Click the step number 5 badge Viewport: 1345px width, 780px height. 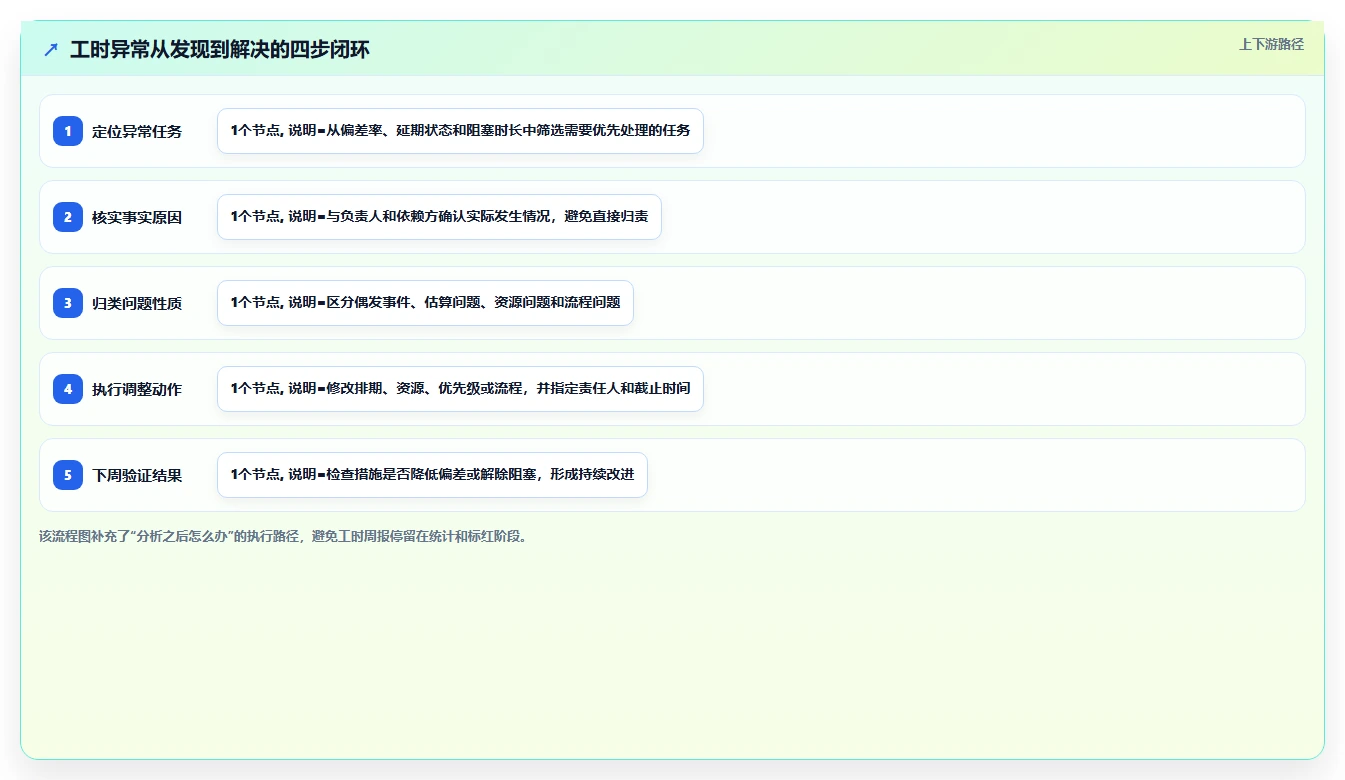tap(68, 475)
